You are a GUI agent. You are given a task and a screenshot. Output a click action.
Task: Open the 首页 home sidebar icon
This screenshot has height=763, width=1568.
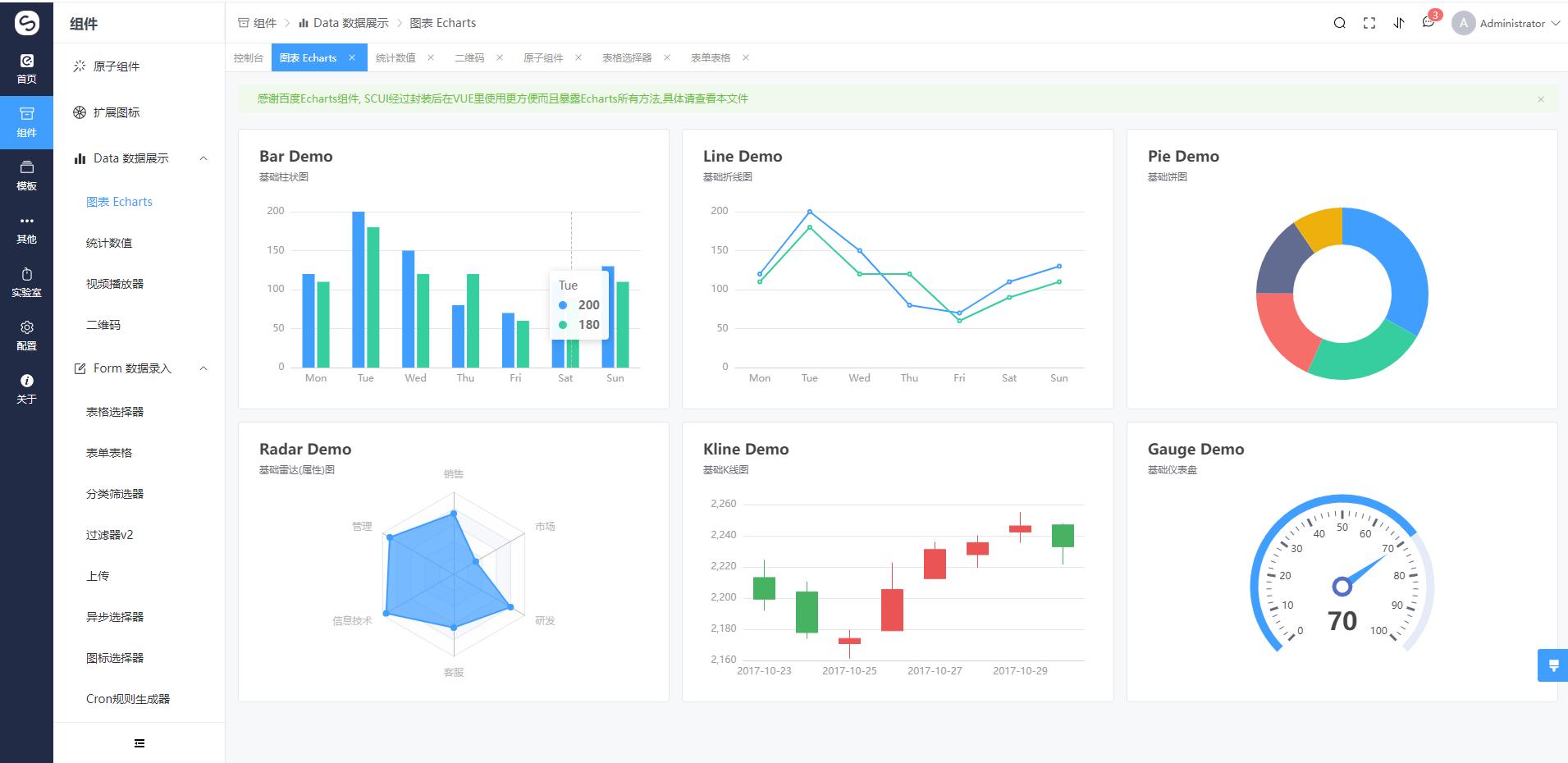tap(26, 69)
